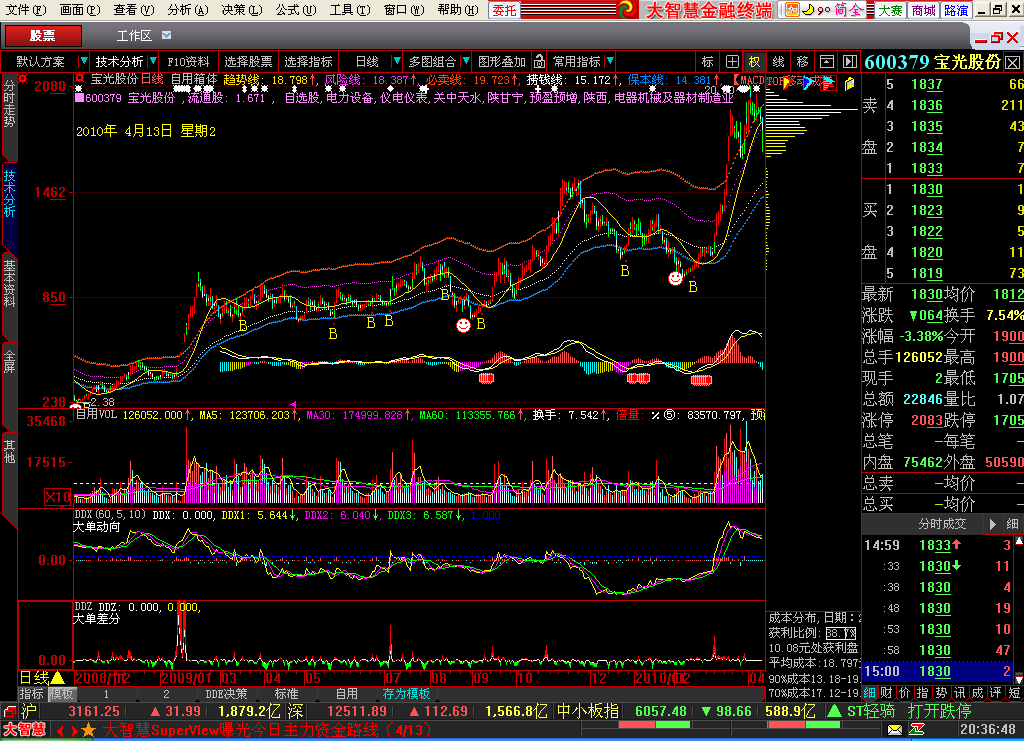Click the 日线 yellow triangle period expander
The width and height of the screenshot is (1024, 741).
[x=57, y=678]
